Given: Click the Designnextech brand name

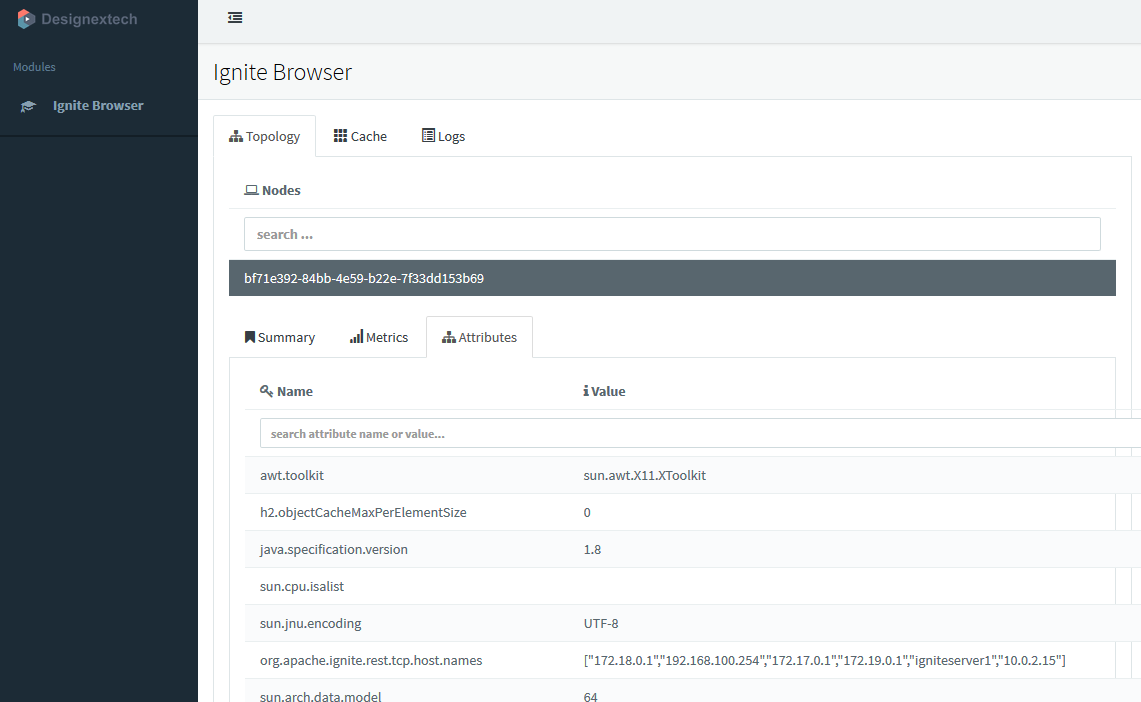Looking at the screenshot, I should pos(89,20).
